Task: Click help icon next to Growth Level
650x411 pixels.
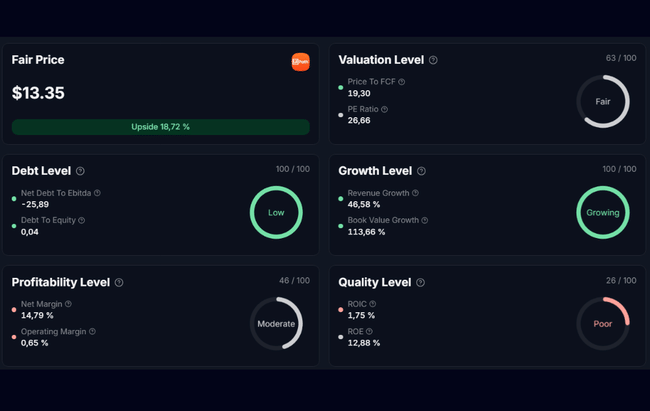Action: point(421,171)
